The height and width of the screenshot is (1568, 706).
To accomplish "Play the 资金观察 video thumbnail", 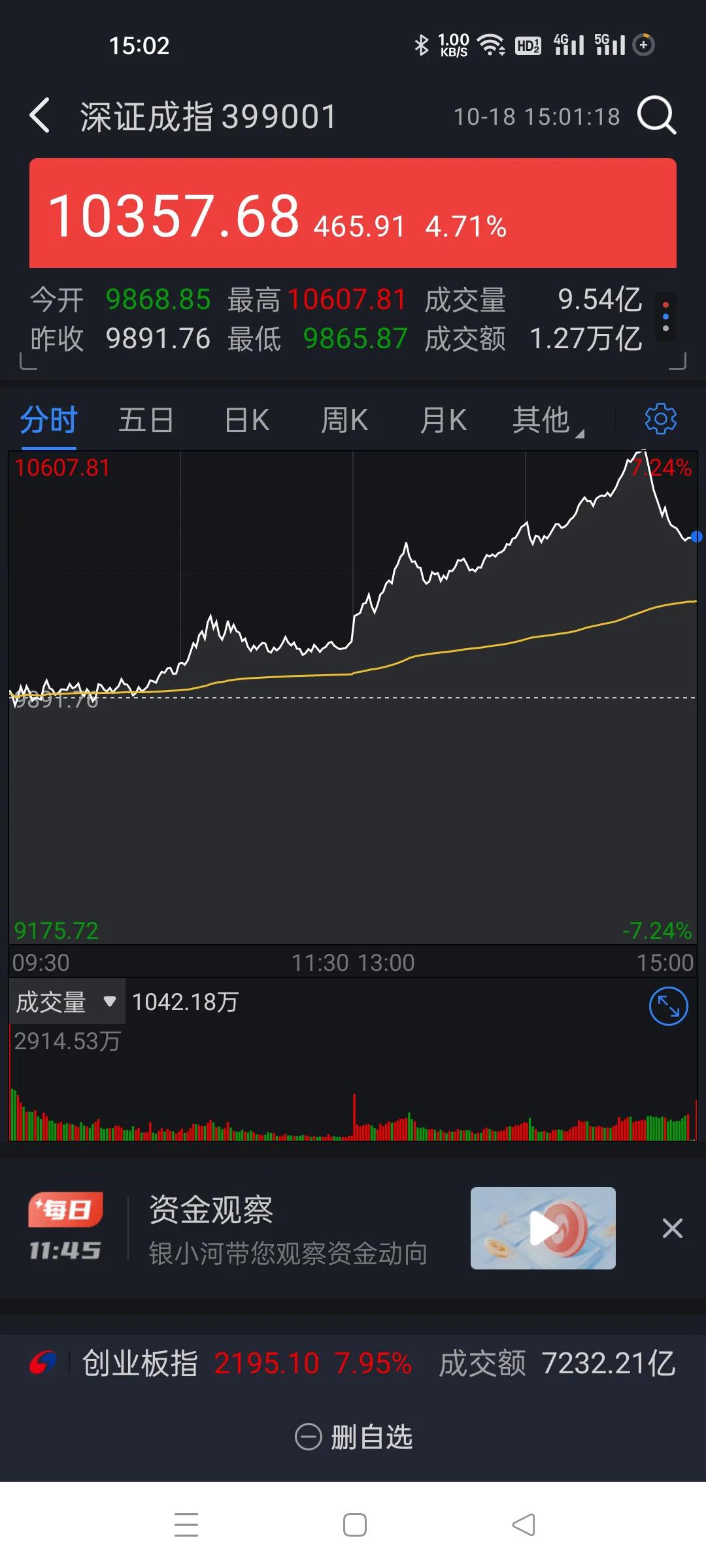I will coord(543,1228).
